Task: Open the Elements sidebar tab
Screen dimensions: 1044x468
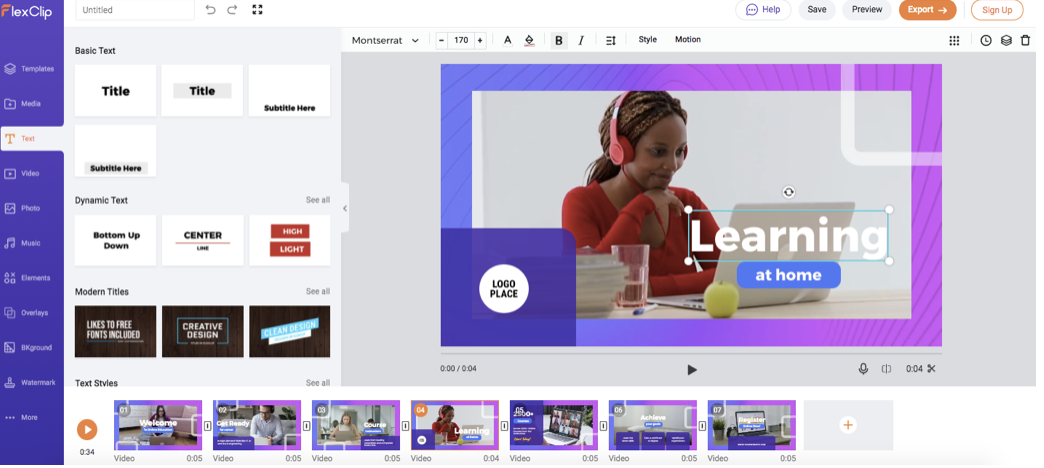Action: pyautogui.click(x=31, y=277)
